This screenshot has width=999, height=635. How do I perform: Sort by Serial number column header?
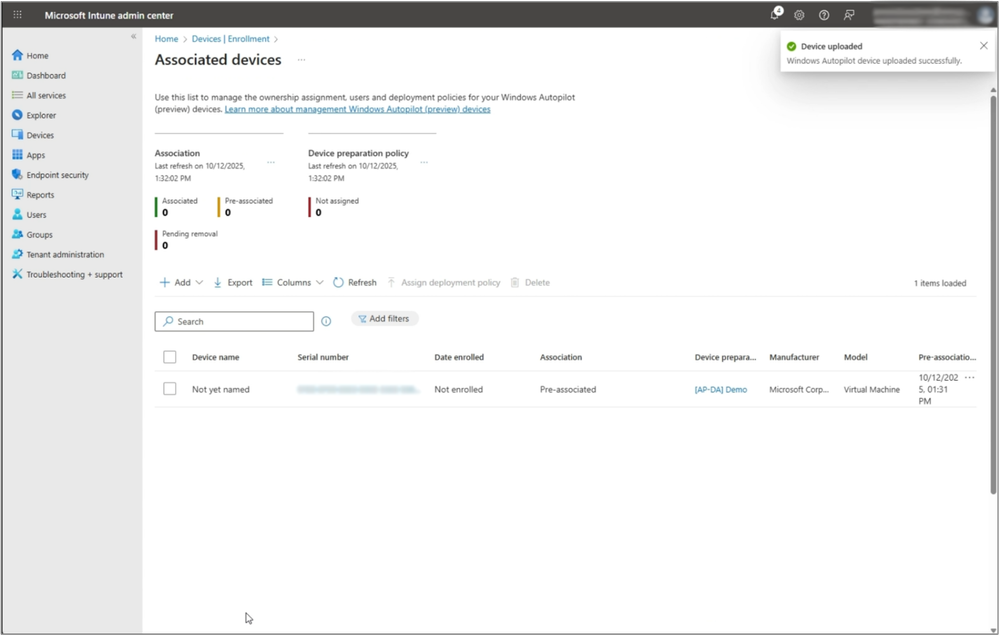tap(323, 357)
